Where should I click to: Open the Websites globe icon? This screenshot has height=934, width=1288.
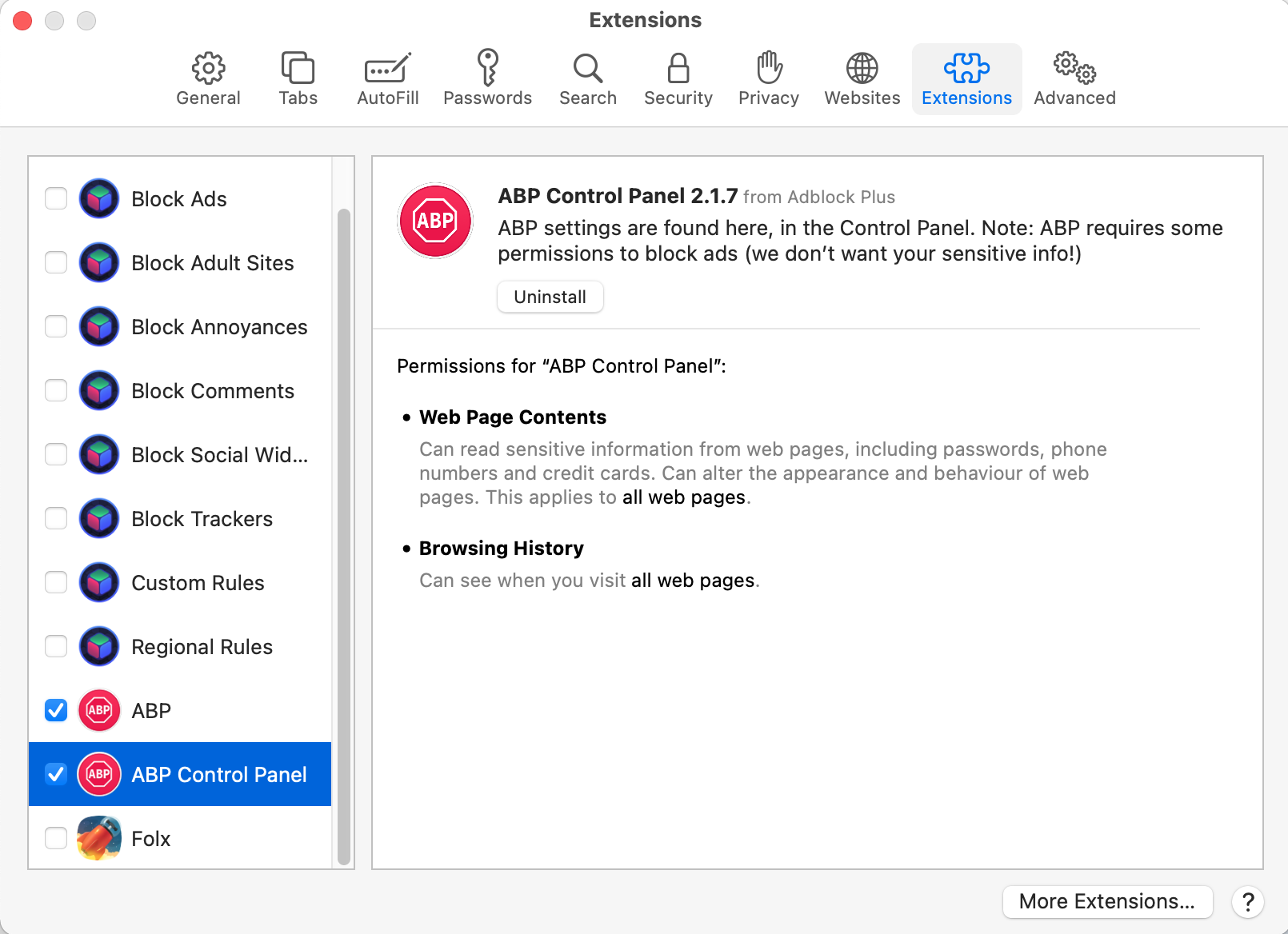(862, 68)
